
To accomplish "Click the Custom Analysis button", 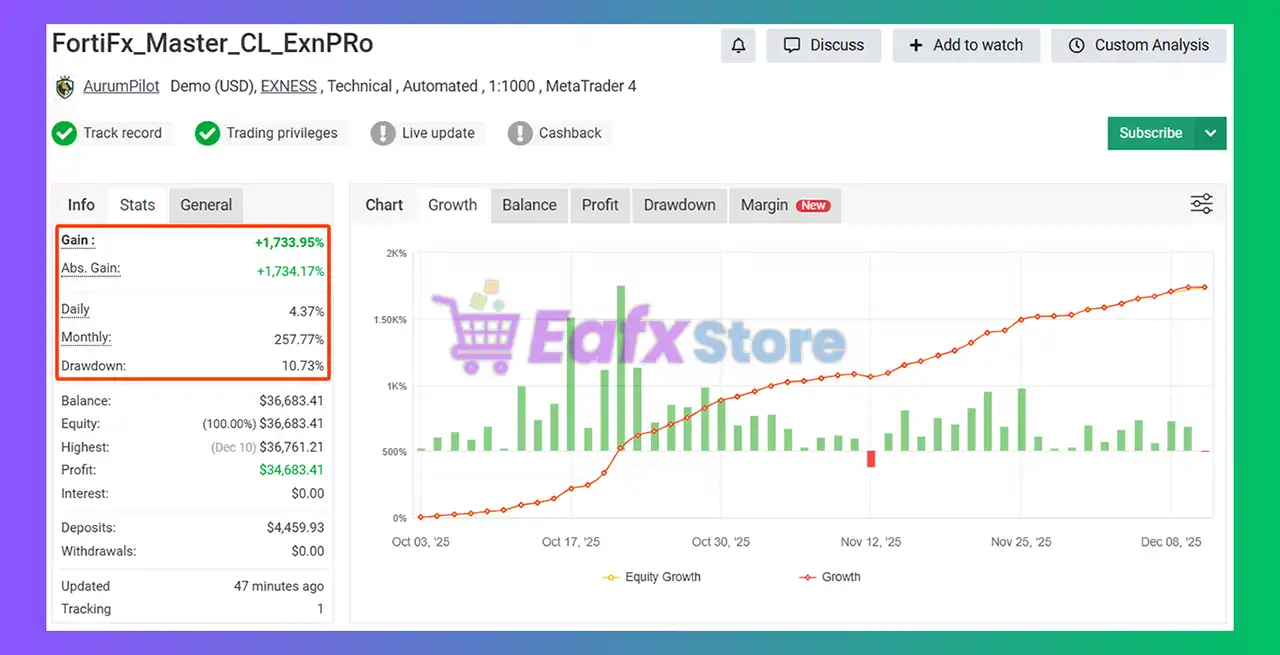I will coord(1138,45).
